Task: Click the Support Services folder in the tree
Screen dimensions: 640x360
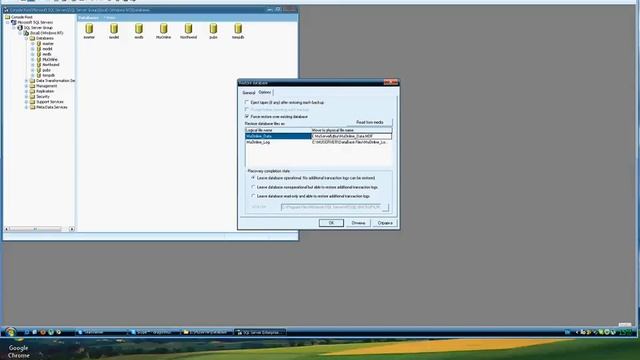Action: tap(50, 102)
